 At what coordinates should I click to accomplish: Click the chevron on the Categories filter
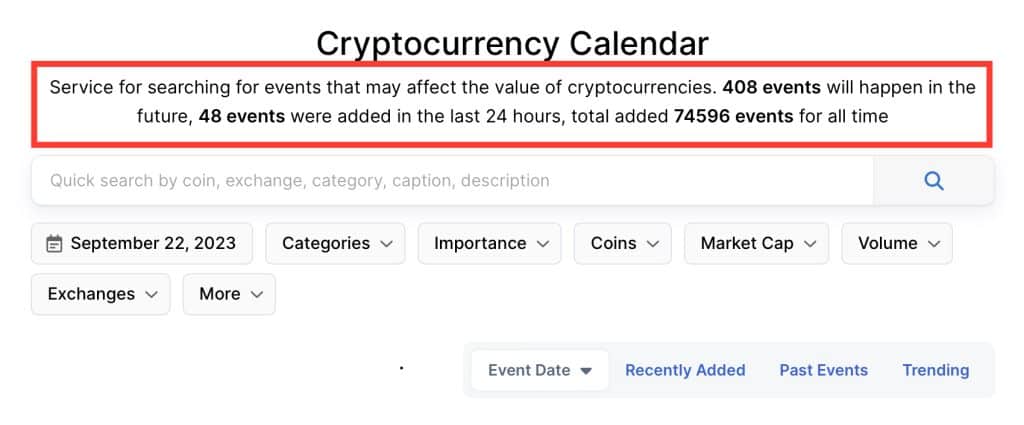[x=385, y=243]
